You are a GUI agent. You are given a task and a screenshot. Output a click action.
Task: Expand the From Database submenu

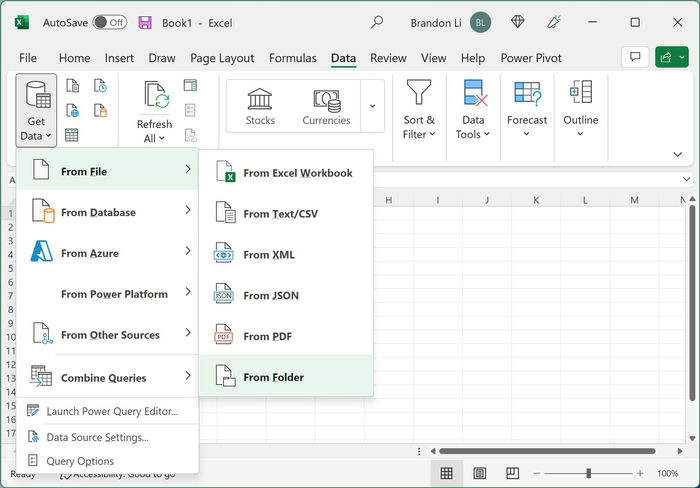(x=107, y=211)
